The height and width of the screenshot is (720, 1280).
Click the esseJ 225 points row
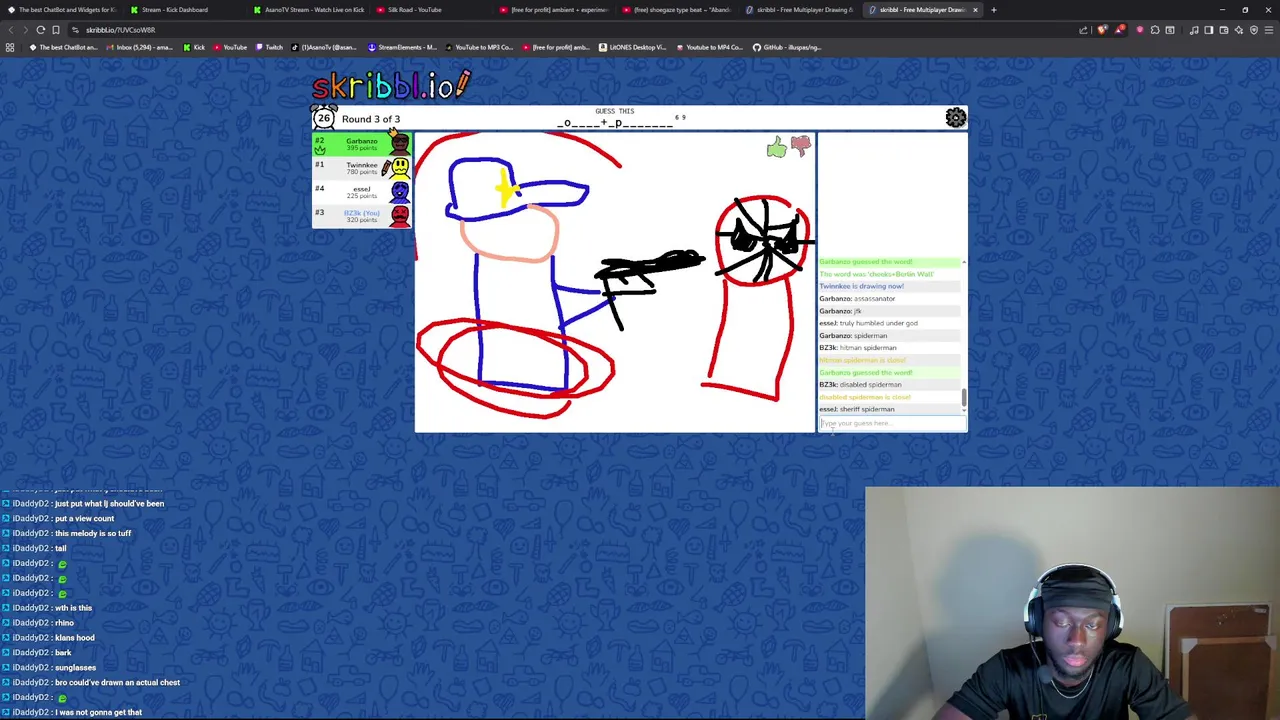[x=361, y=191]
